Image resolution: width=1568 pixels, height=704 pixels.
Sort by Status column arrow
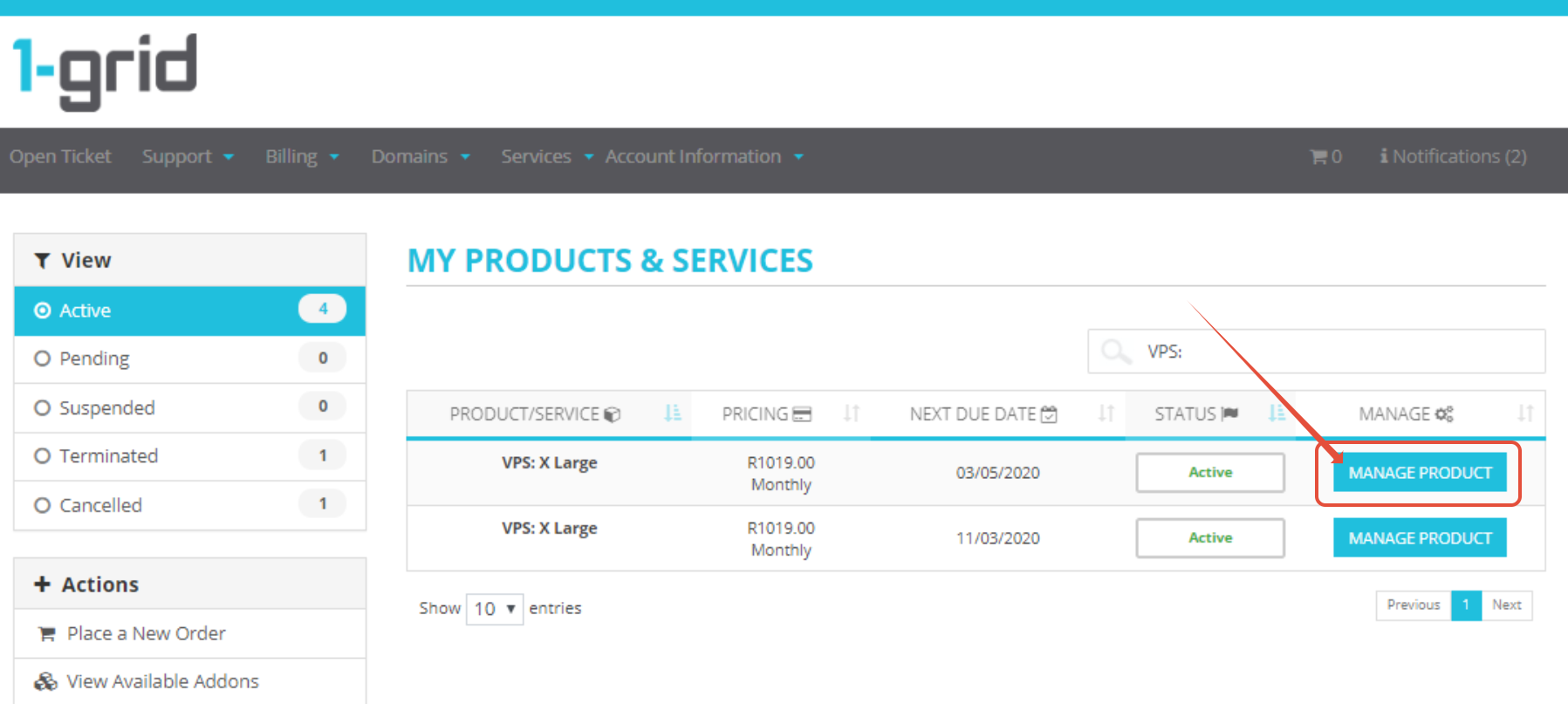[x=1277, y=414]
